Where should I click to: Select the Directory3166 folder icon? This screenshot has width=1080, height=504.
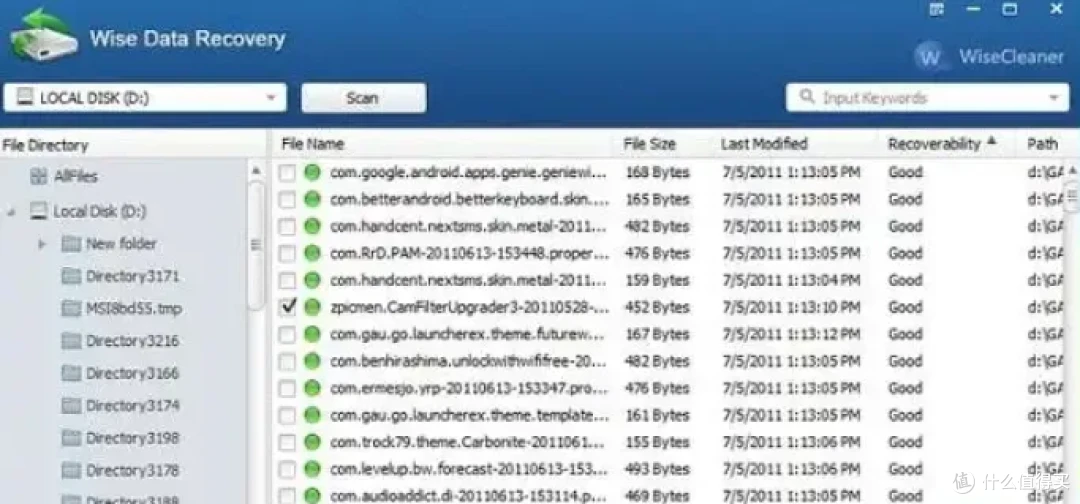tap(71, 373)
